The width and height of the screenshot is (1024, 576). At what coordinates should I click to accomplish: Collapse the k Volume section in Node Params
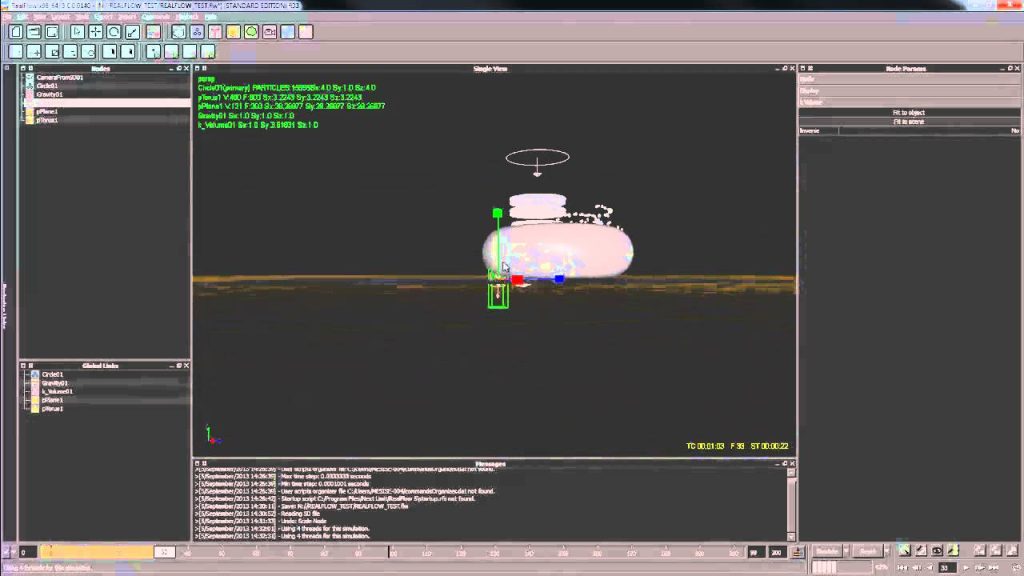[908, 103]
